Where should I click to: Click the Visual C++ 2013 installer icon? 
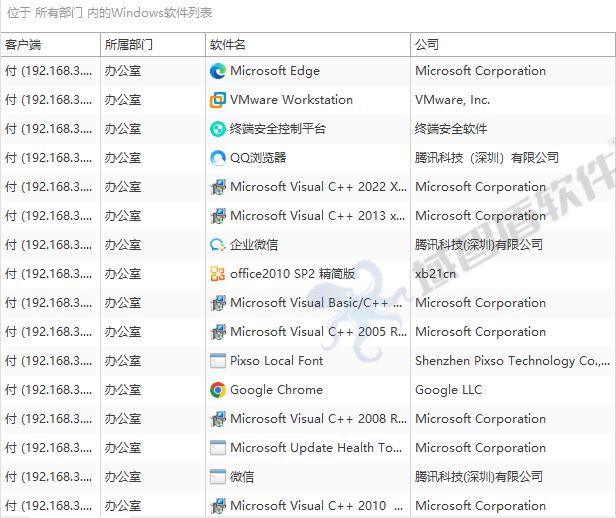[x=218, y=216]
